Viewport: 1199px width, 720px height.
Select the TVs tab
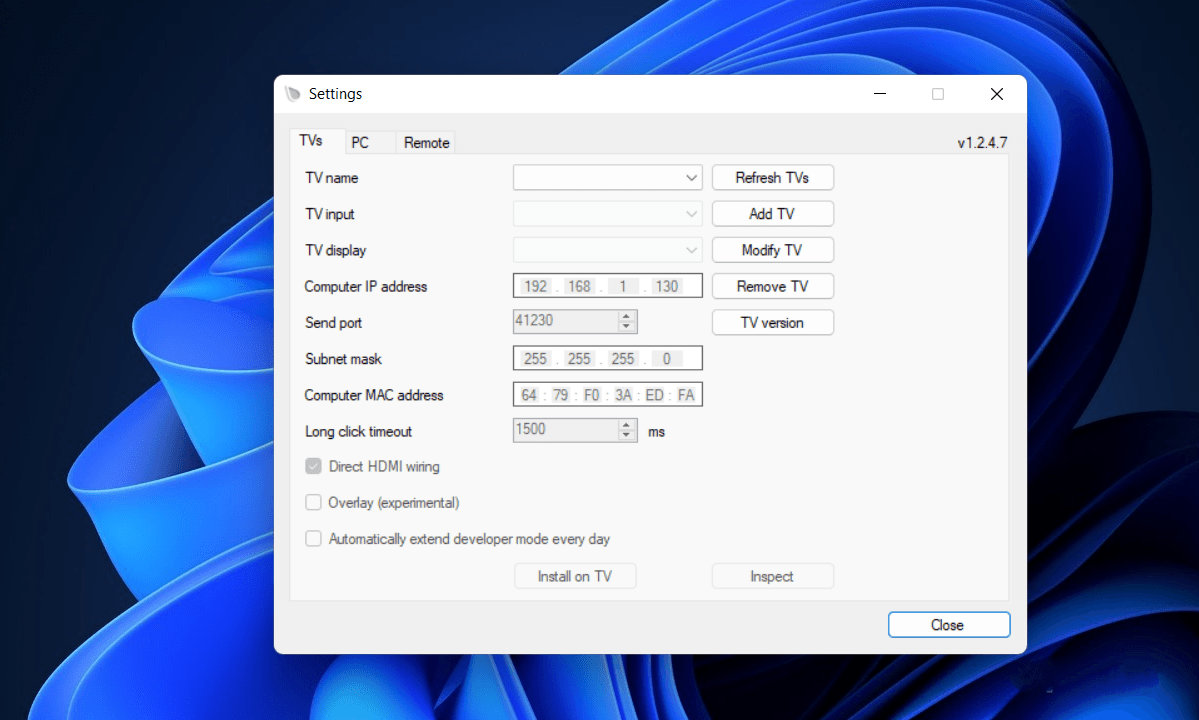click(x=311, y=142)
